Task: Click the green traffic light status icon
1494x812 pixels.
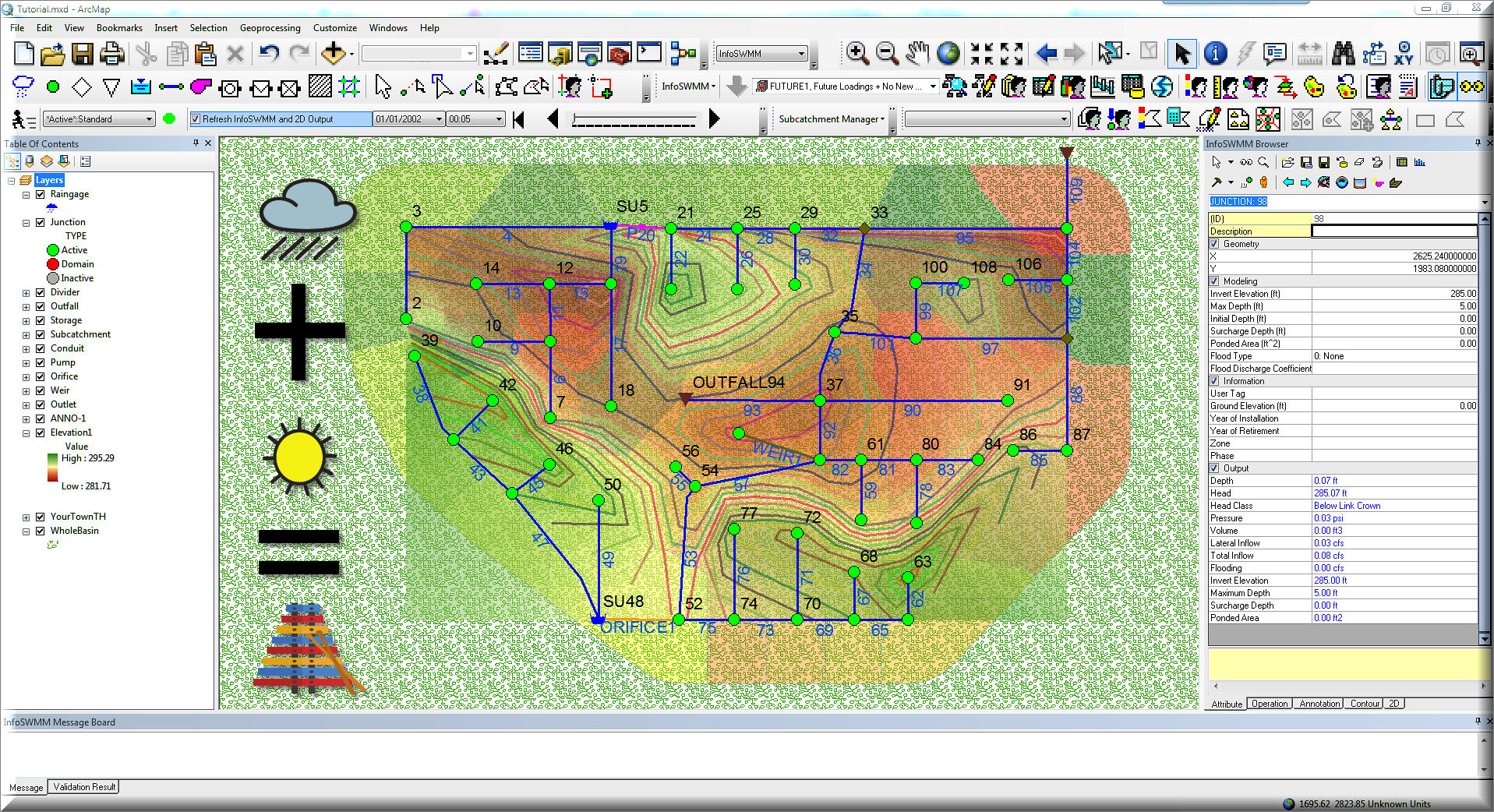Action: point(170,119)
